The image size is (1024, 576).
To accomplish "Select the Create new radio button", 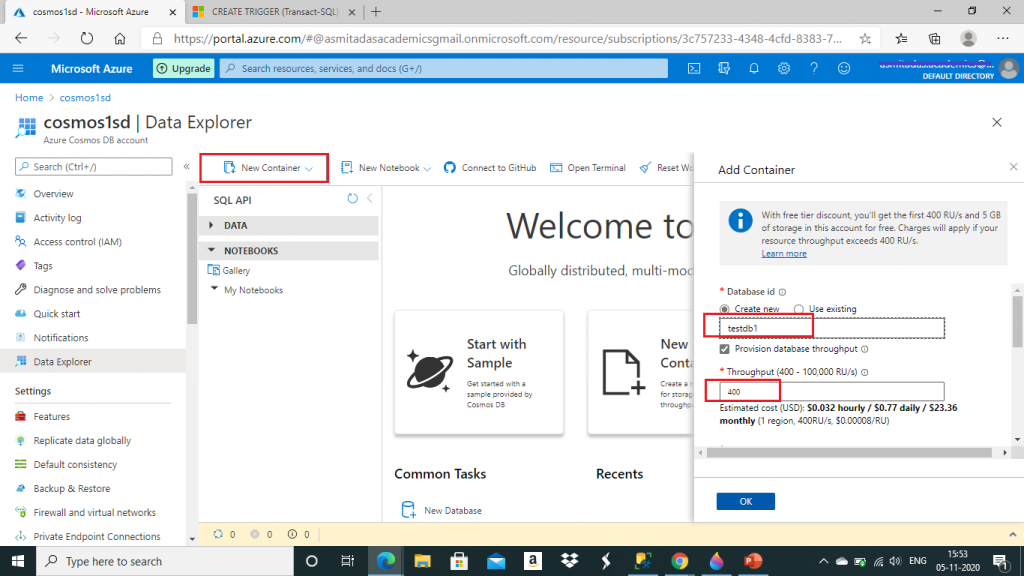I will [724, 309].
